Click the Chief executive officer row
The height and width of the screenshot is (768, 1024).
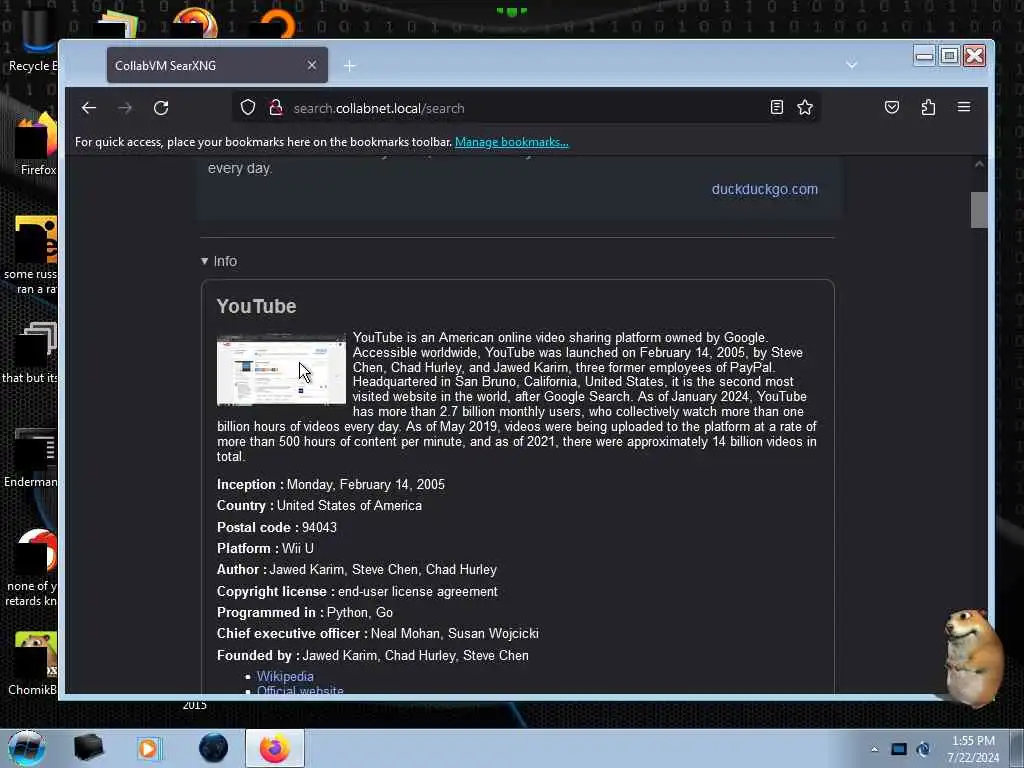point(377,633)
